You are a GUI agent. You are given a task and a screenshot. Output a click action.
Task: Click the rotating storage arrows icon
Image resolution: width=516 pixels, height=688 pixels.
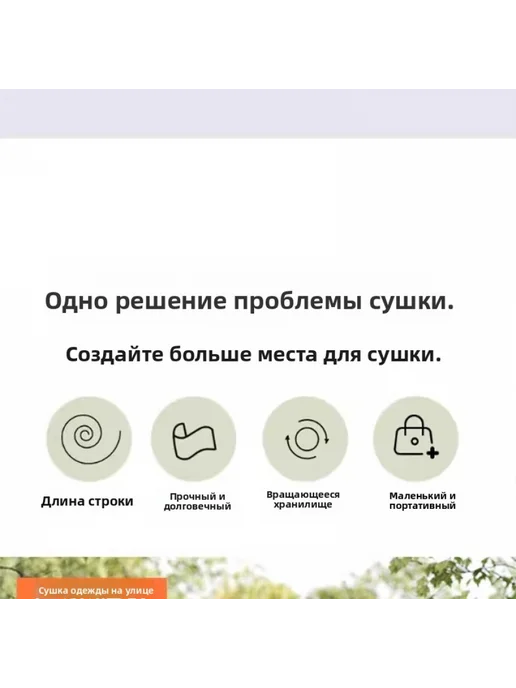coord(305,439)
